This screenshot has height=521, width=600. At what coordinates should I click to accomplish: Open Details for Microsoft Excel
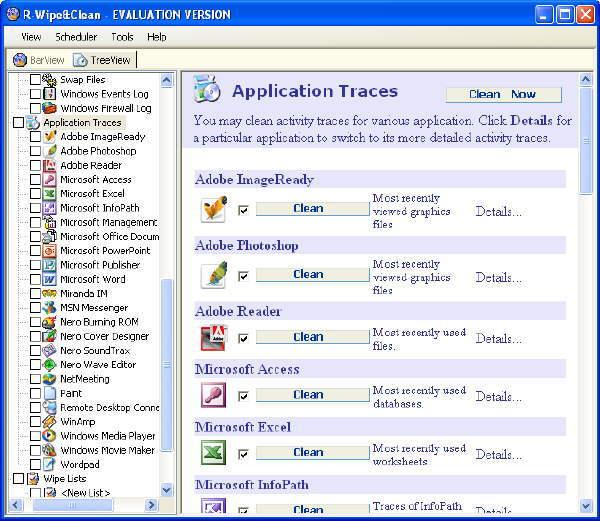click(x=499, y=454)
